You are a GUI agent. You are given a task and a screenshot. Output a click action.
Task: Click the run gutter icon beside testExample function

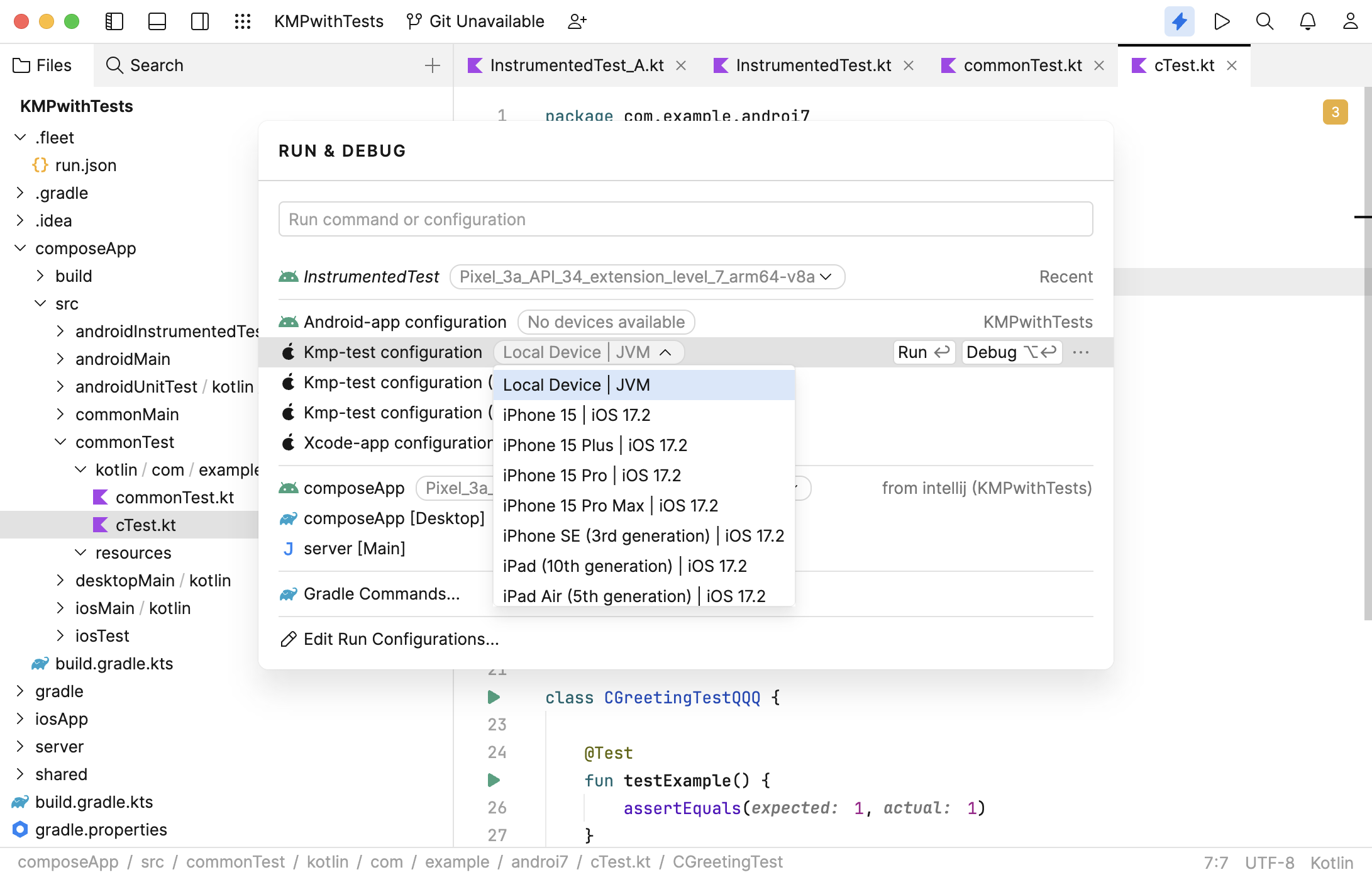pos(493,780)
